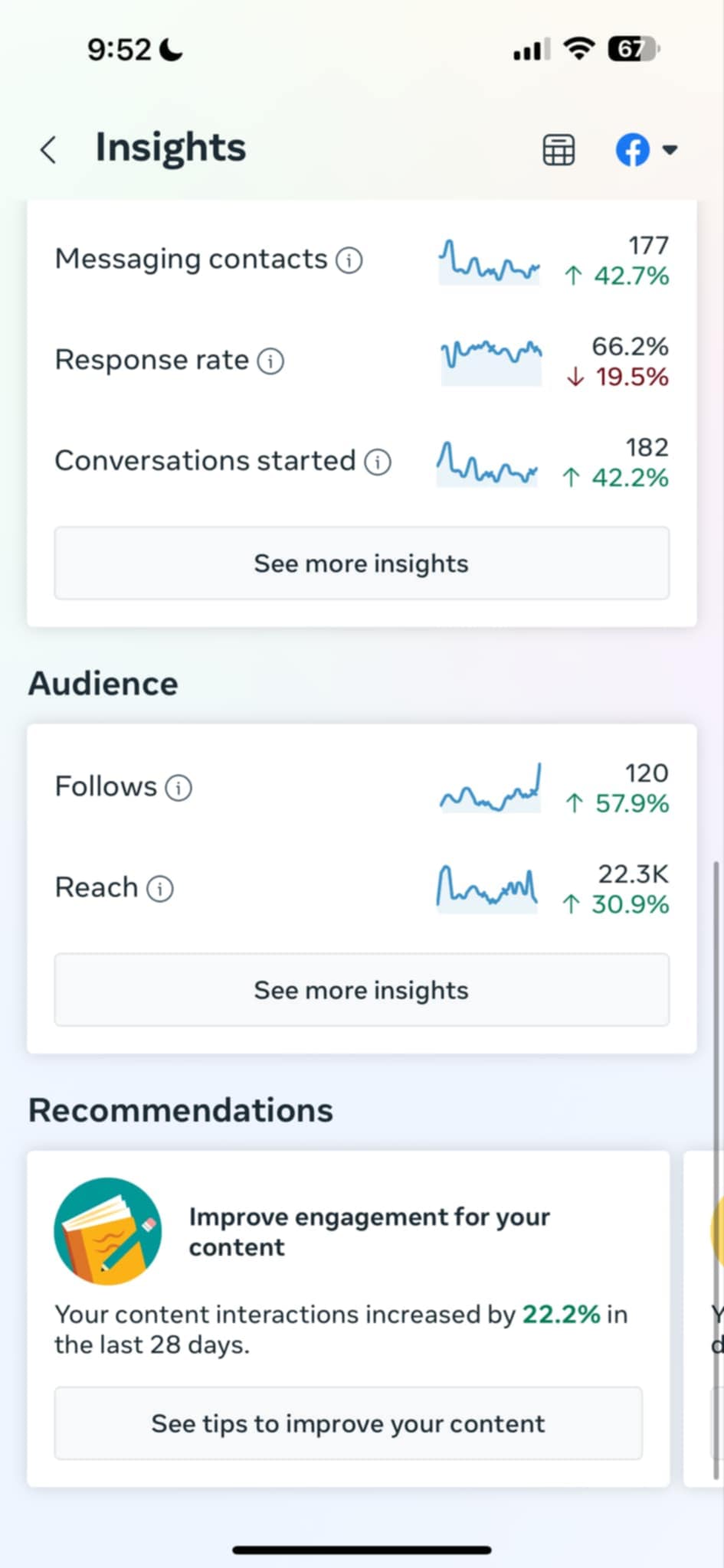Open the Follows sparkline chart

coord(490,789)
